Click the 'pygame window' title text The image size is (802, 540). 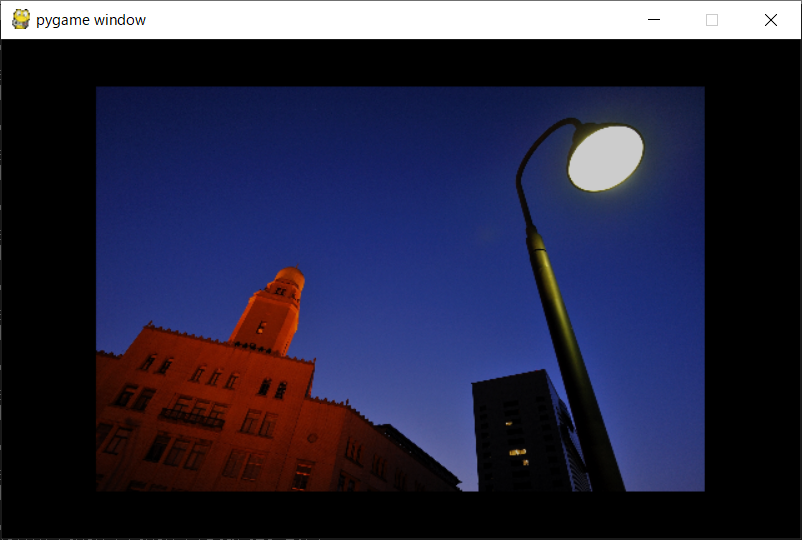91,20
